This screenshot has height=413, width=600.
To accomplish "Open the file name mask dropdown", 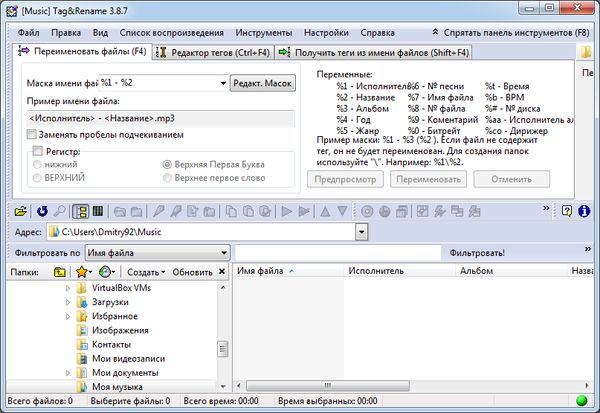I will pyautogui.click(x=221, y=83).
